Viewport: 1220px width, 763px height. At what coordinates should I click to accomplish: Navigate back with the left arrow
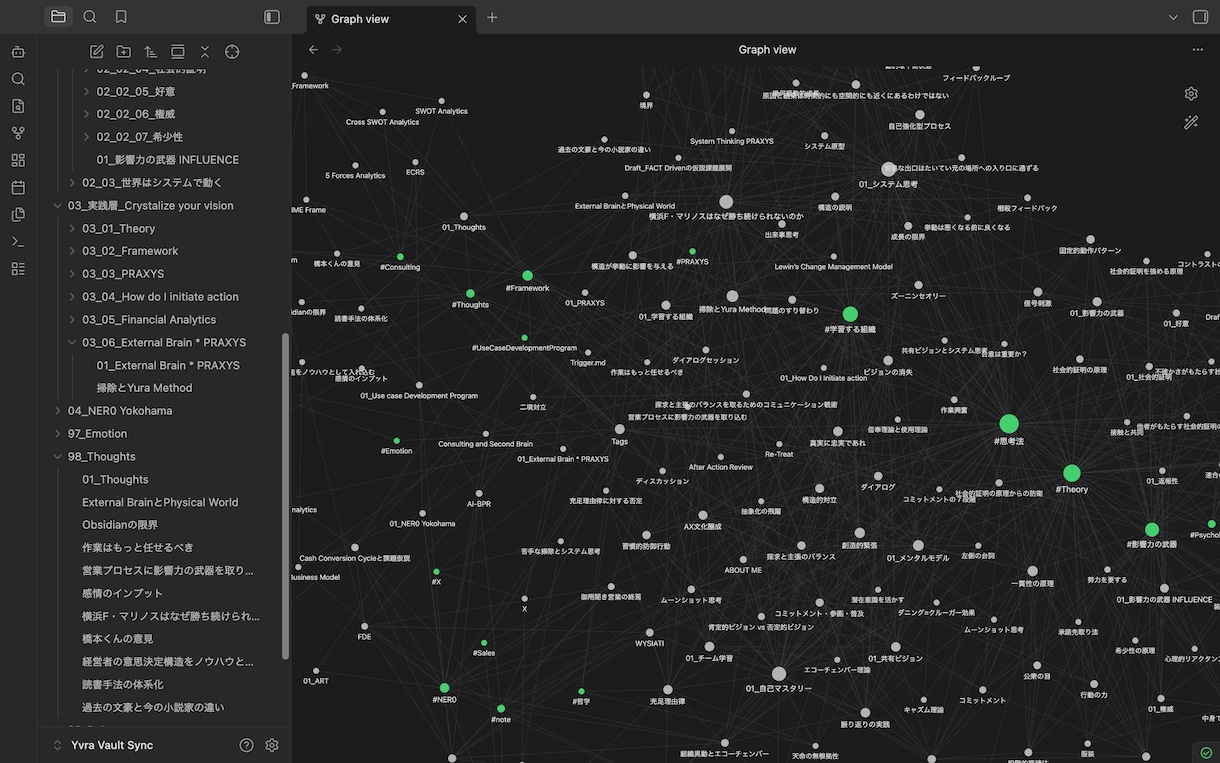[313, 49]
